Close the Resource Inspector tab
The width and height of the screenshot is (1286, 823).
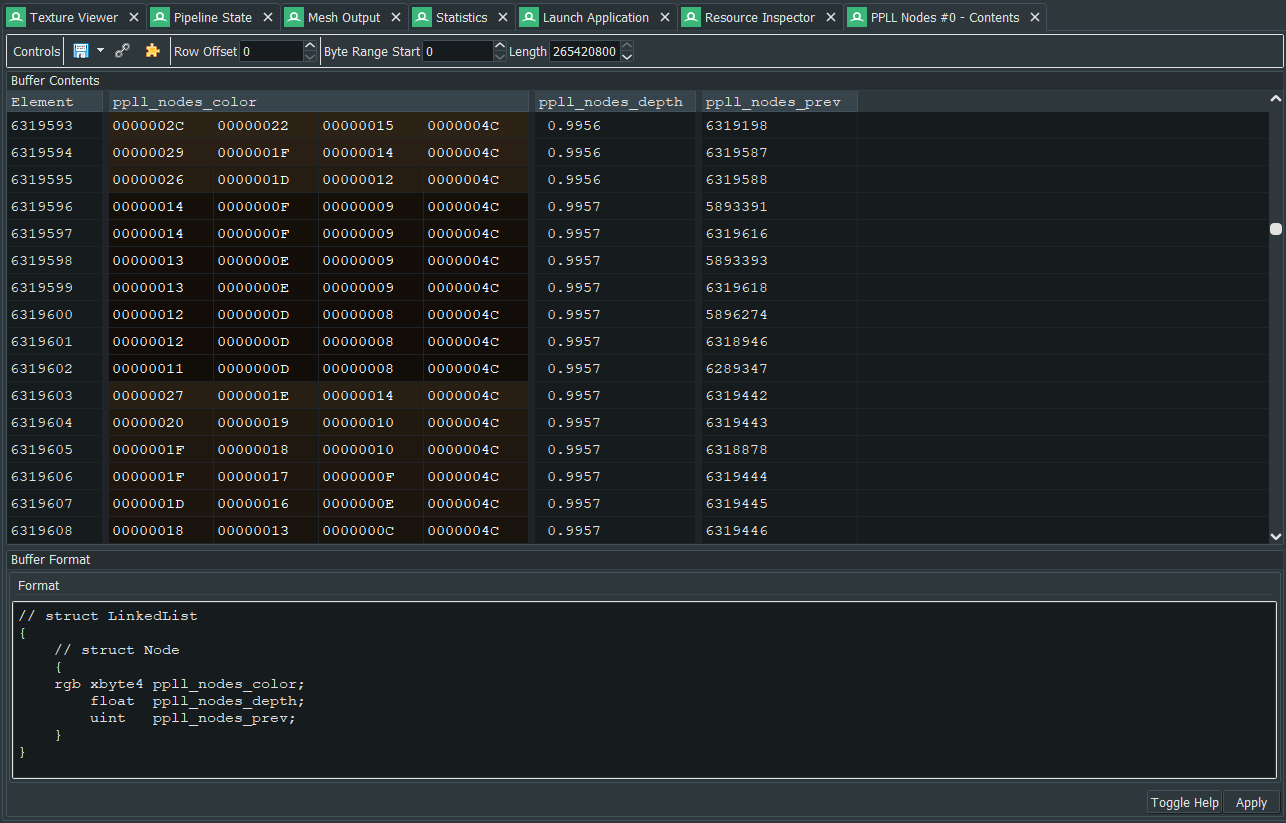[x=831, y=17]
